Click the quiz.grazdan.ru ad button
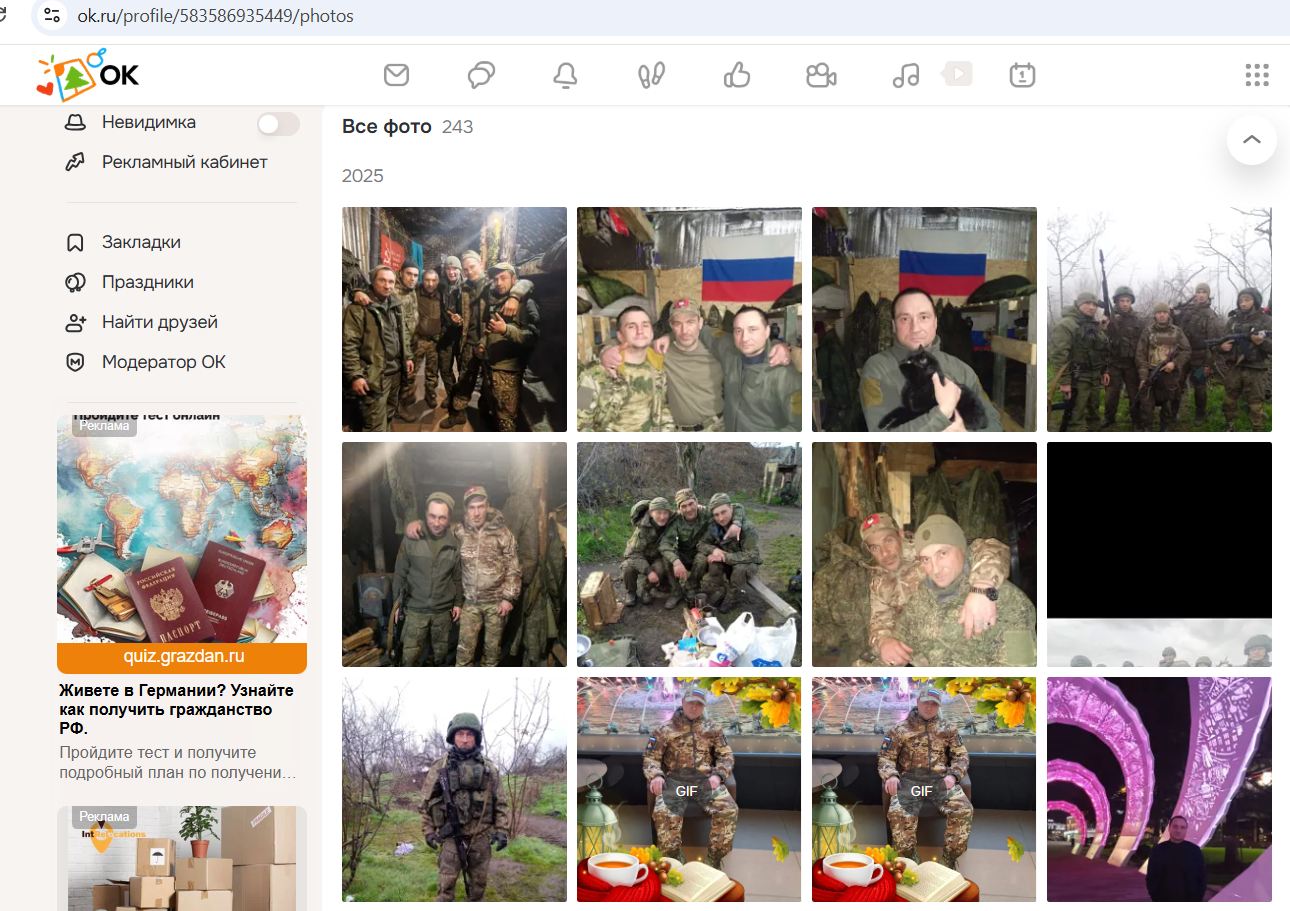1290x911 pixels. pyautogui.click(x=182, y=659)
